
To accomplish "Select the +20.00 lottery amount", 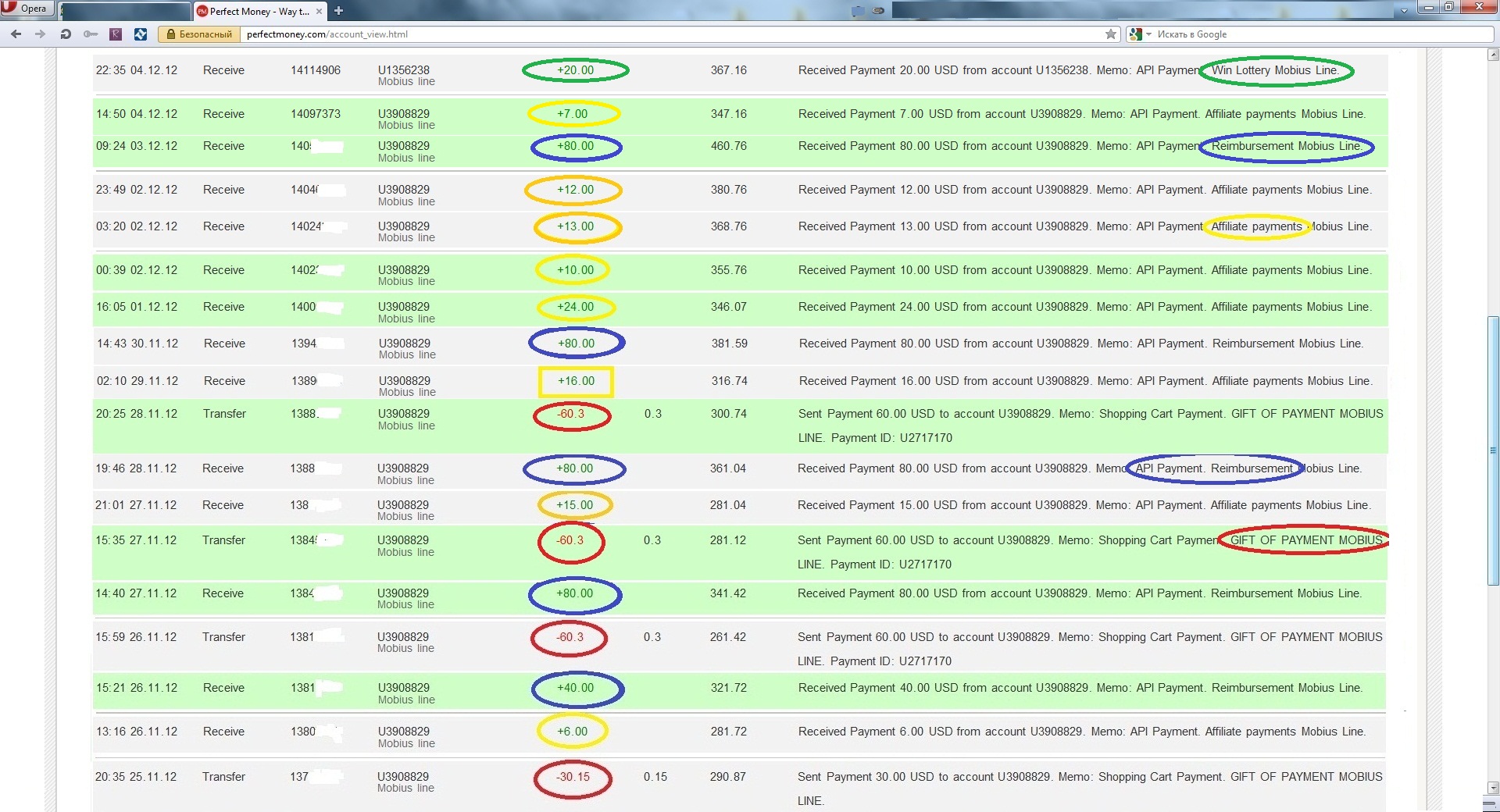I will click(575, 70).
